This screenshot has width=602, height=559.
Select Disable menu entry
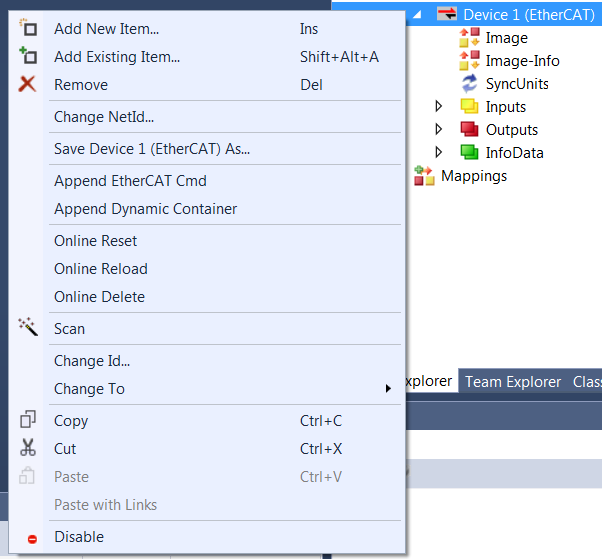pyautogui.click(x=206, y=537)
